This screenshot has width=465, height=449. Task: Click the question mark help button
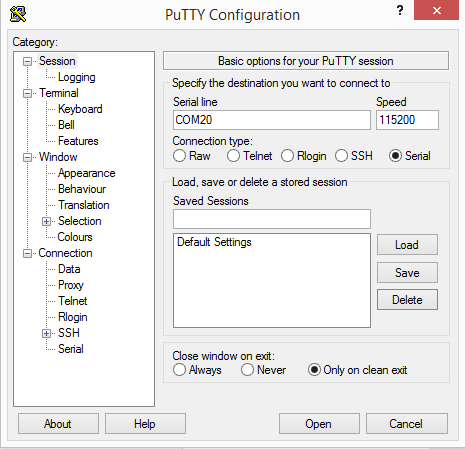(x=400, y=10)
